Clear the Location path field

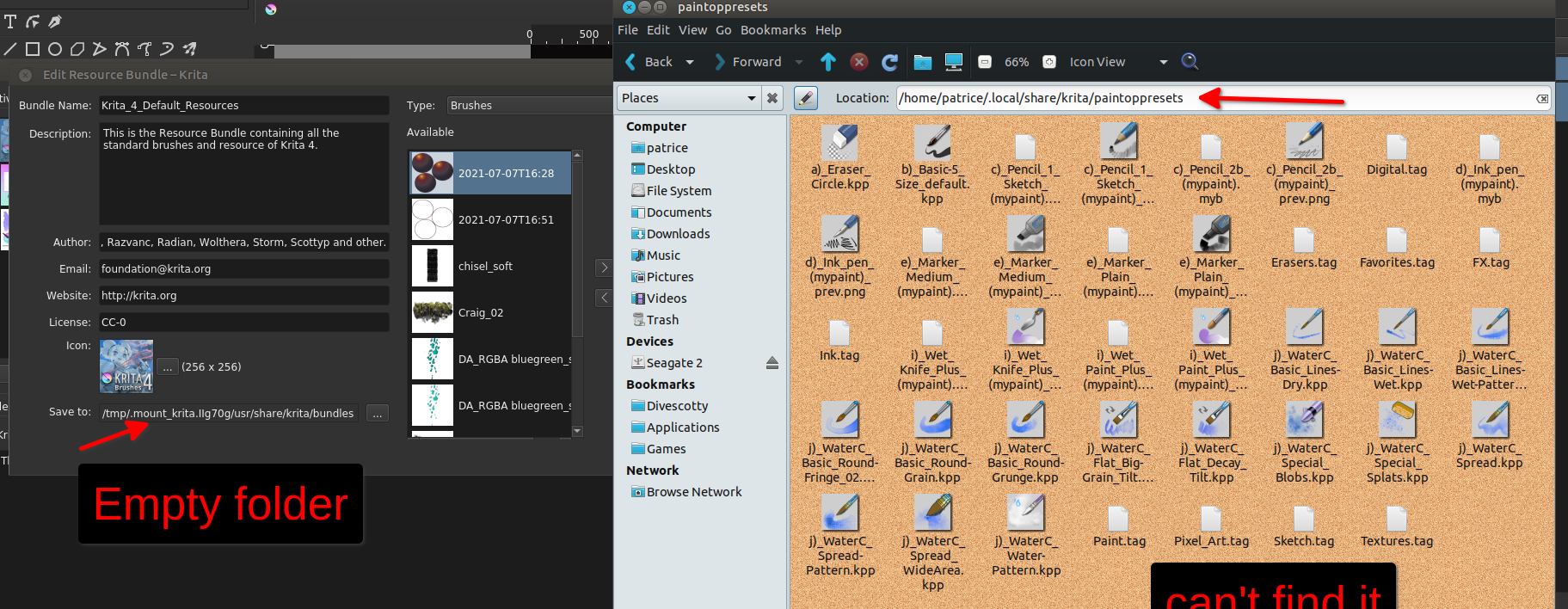point(1542,99)
